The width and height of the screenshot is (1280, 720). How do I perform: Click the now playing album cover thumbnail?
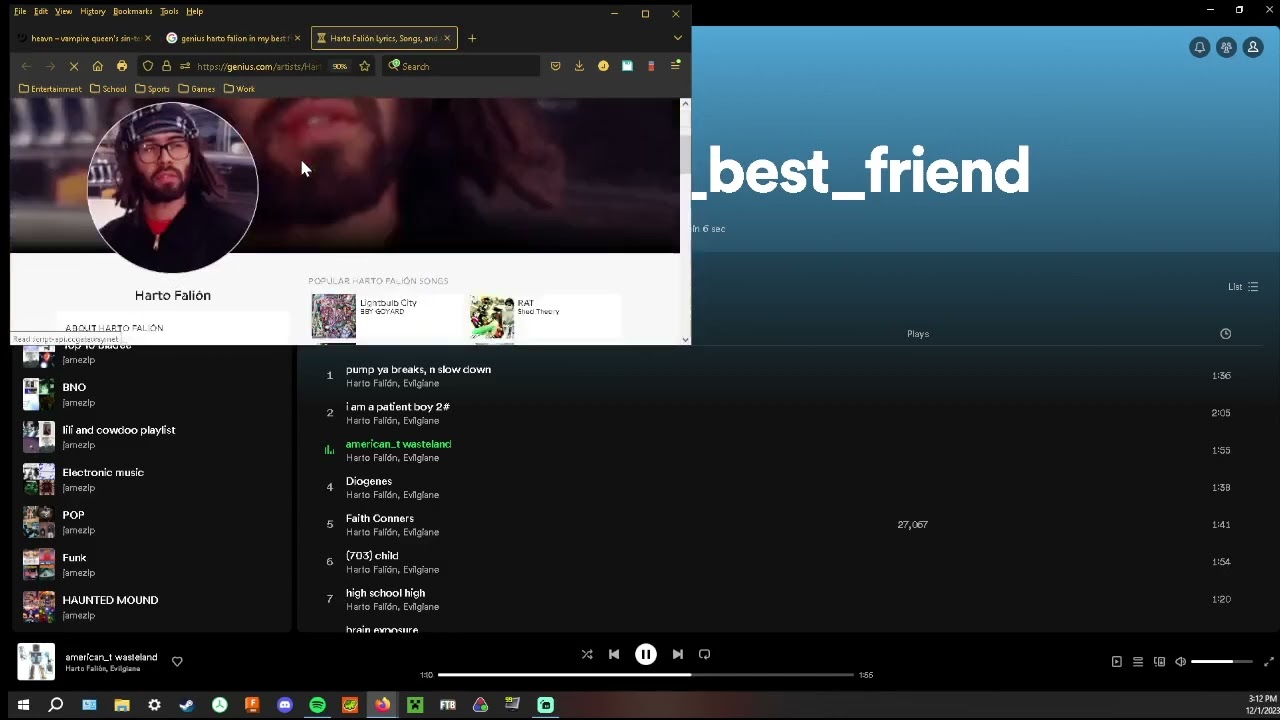pyautogui.click(x=36, y=662)
